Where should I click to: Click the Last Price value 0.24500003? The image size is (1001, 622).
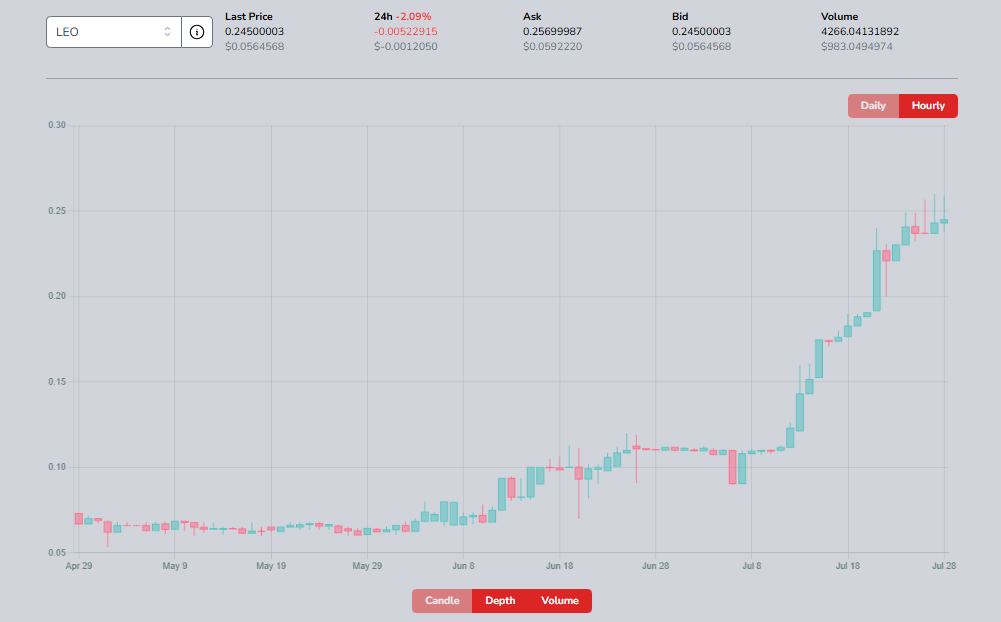254,31
